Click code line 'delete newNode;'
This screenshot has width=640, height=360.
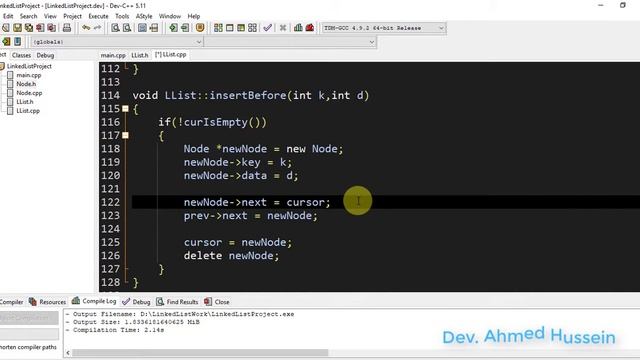click(231, 256)
